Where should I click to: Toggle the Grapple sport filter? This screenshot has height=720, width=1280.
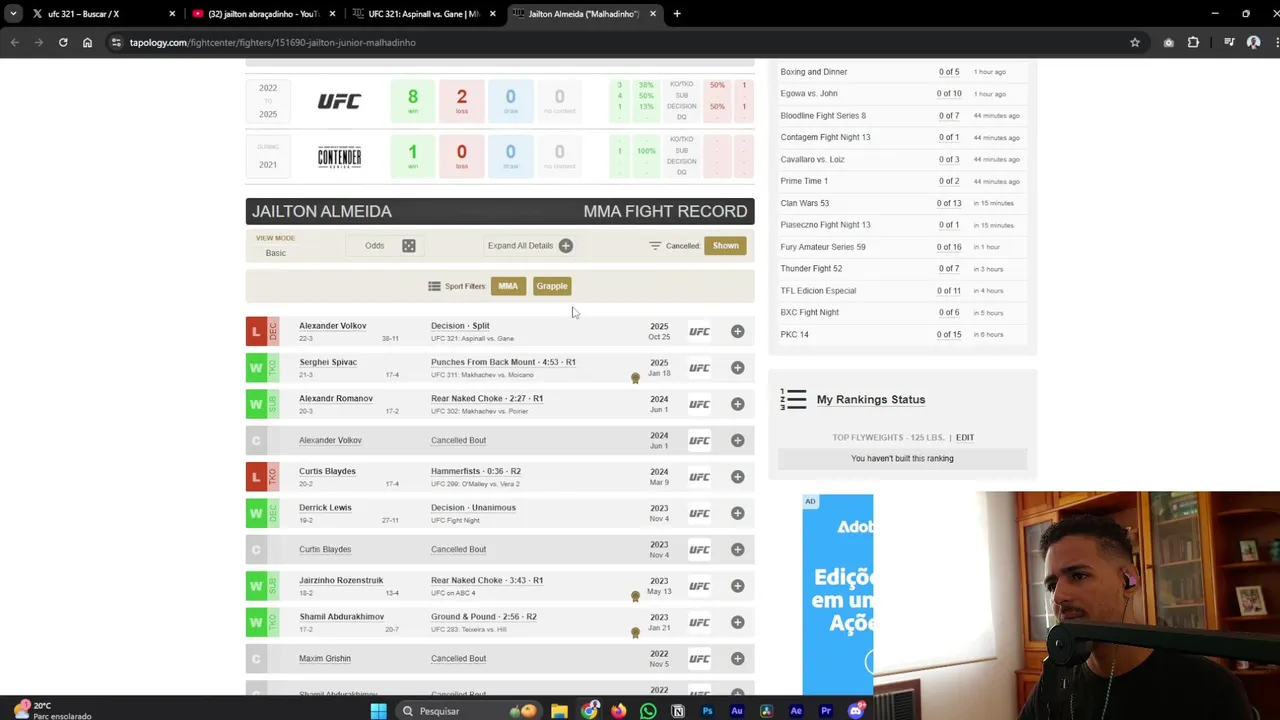(552, 286)
